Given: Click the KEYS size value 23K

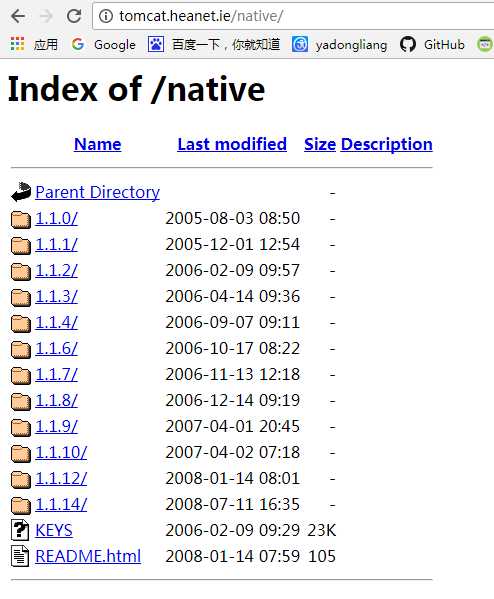Looking at the screenshot, I should [322, 530].
